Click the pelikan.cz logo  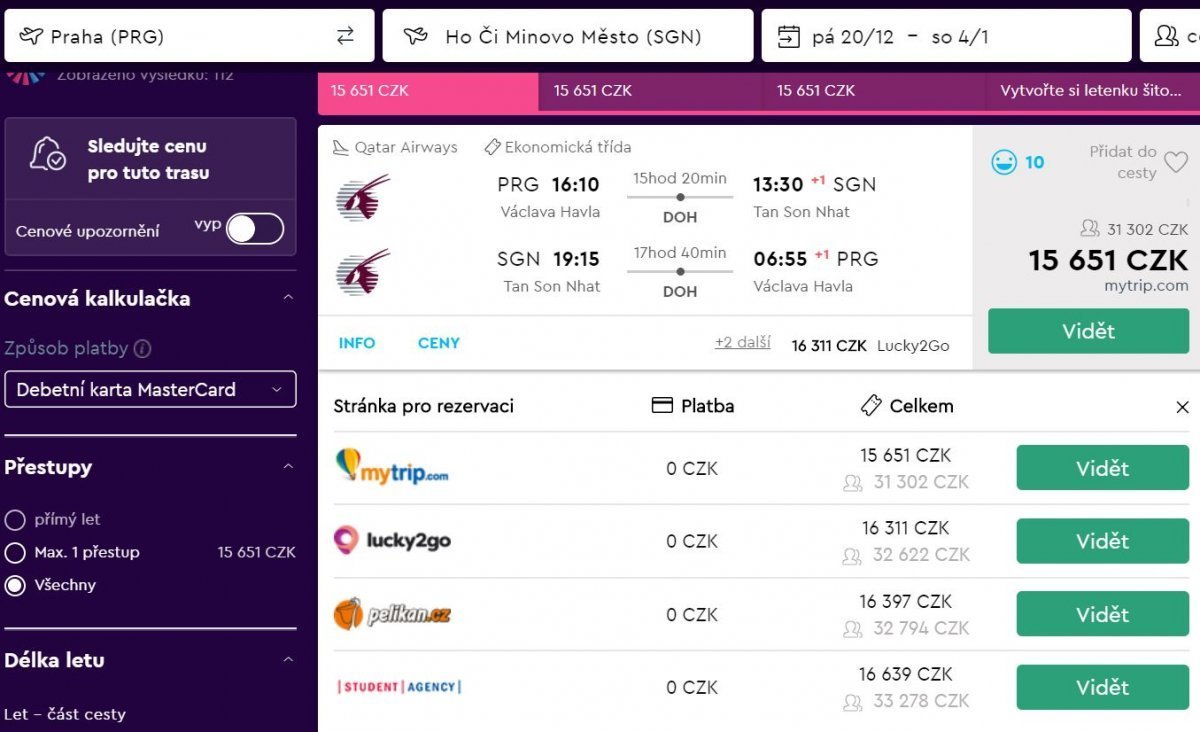click(x=392, y=614)
